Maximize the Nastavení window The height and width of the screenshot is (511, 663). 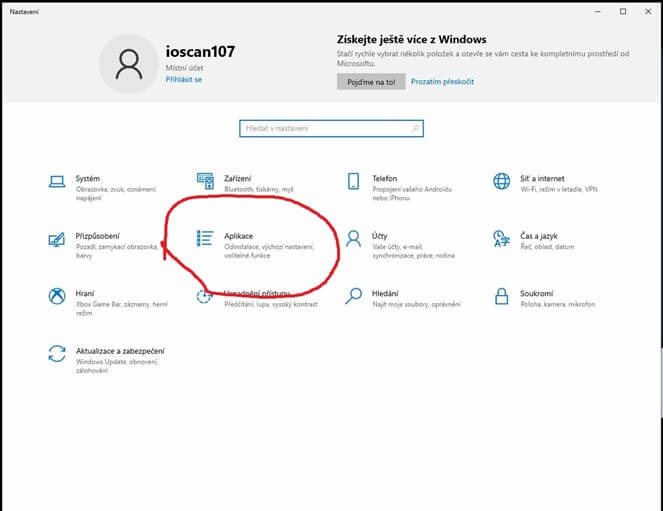coord(623,11)
